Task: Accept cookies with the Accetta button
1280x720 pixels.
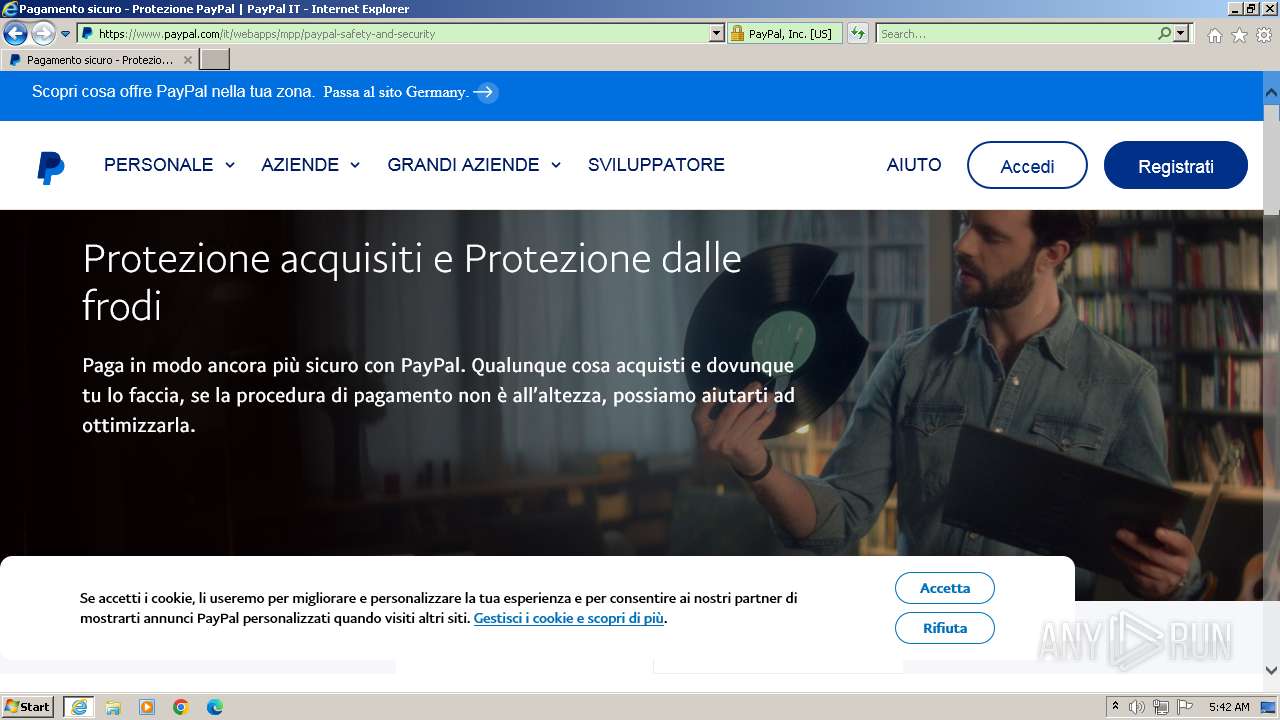Action: coord(945,588)
